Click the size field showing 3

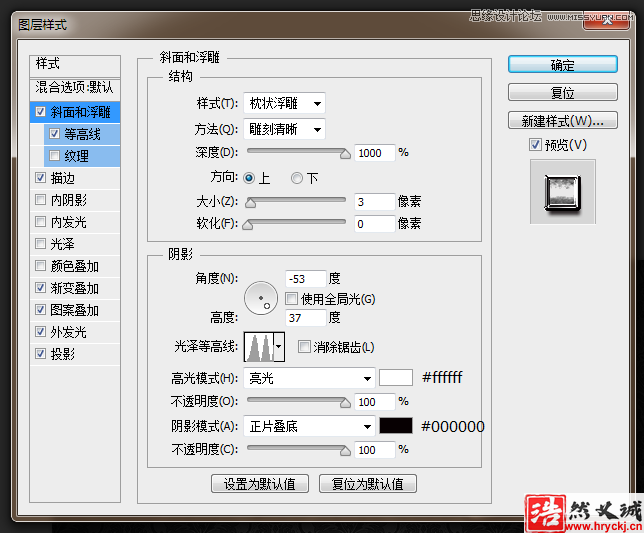375,202
